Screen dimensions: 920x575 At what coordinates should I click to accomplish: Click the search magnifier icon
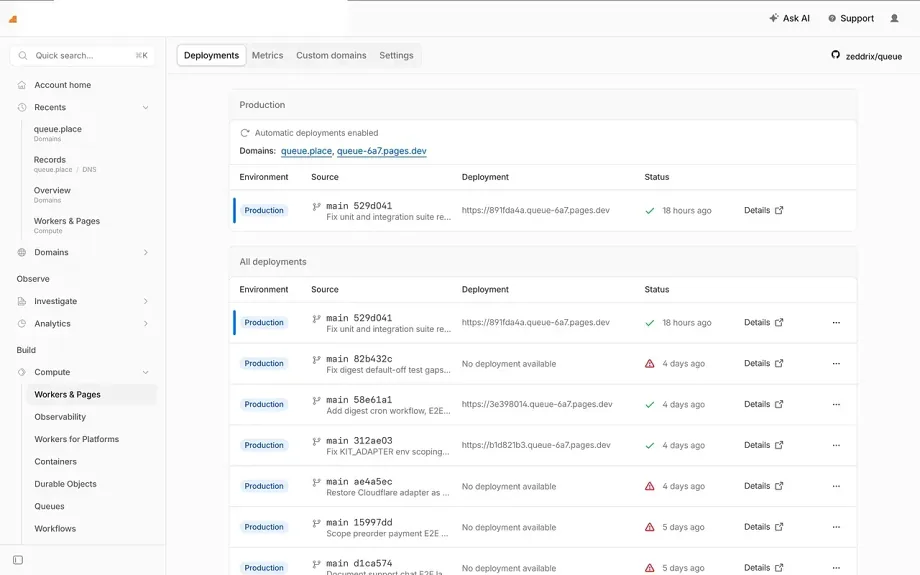coord(23,56)
